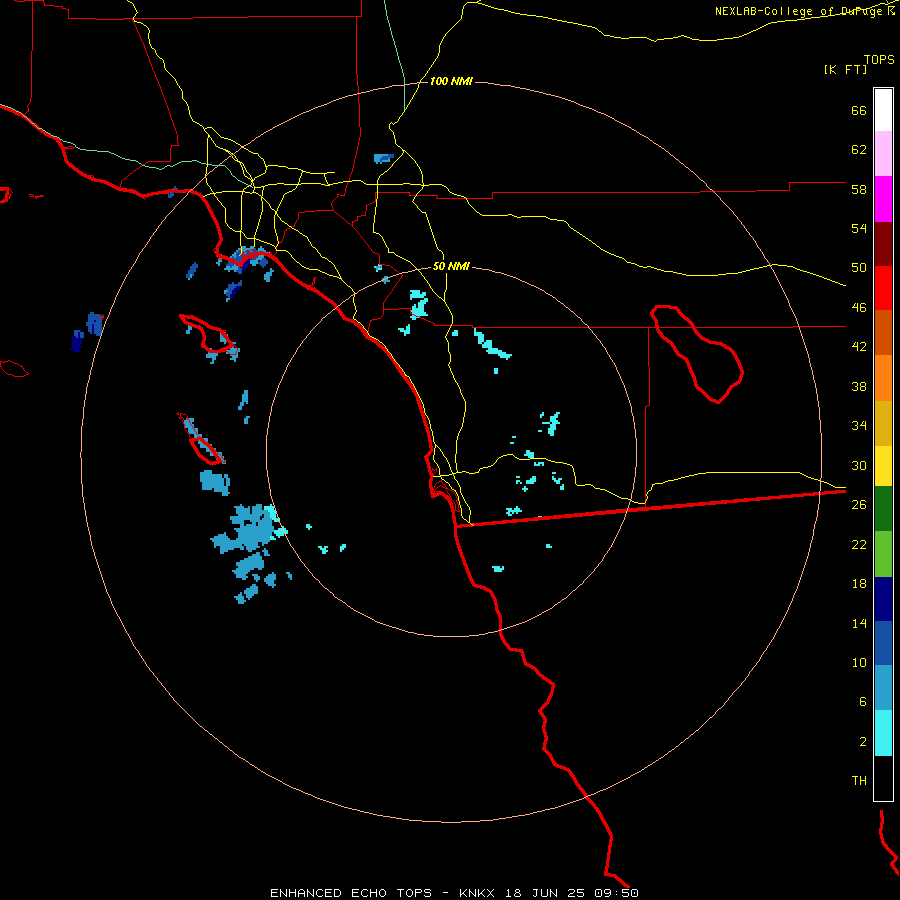Click the "50 NMI" range ring label

[x=451, y=266]
